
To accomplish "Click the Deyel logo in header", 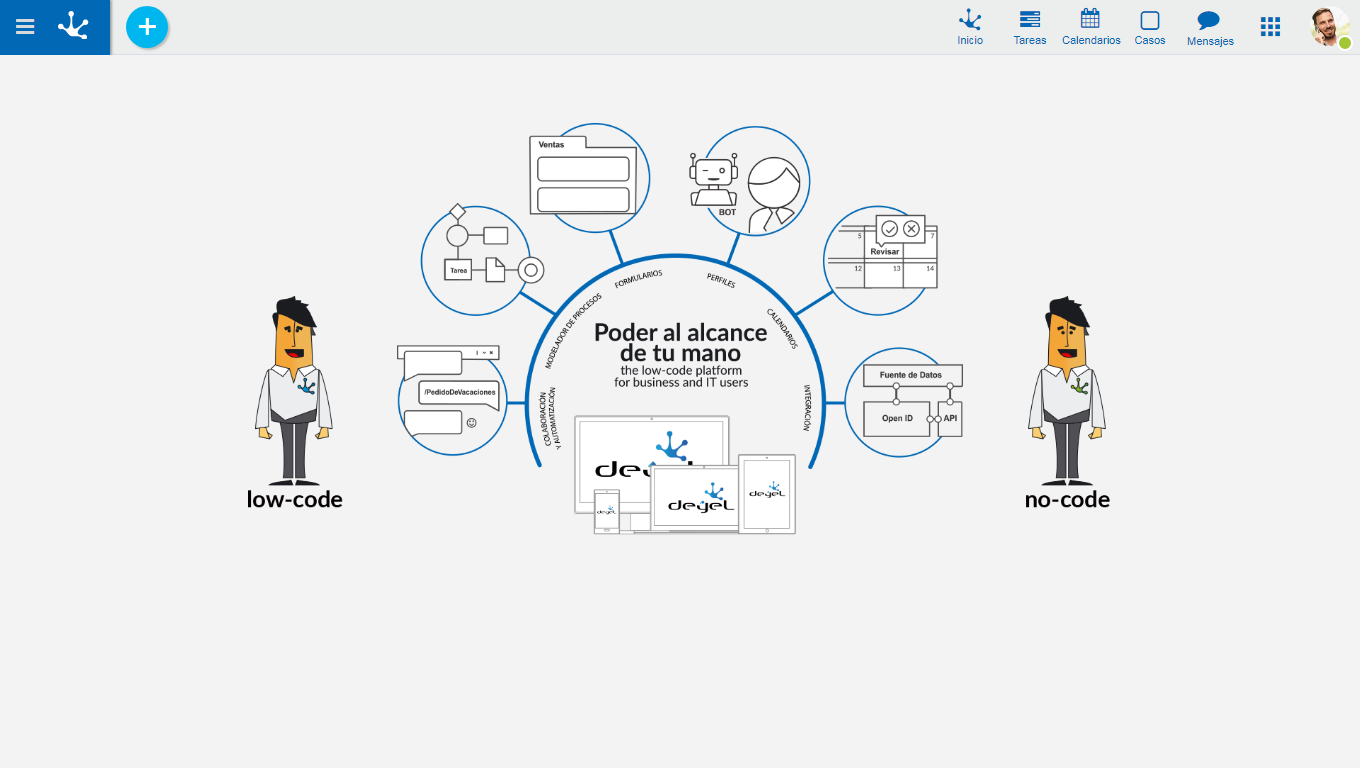I will click(x=74, y=26).
